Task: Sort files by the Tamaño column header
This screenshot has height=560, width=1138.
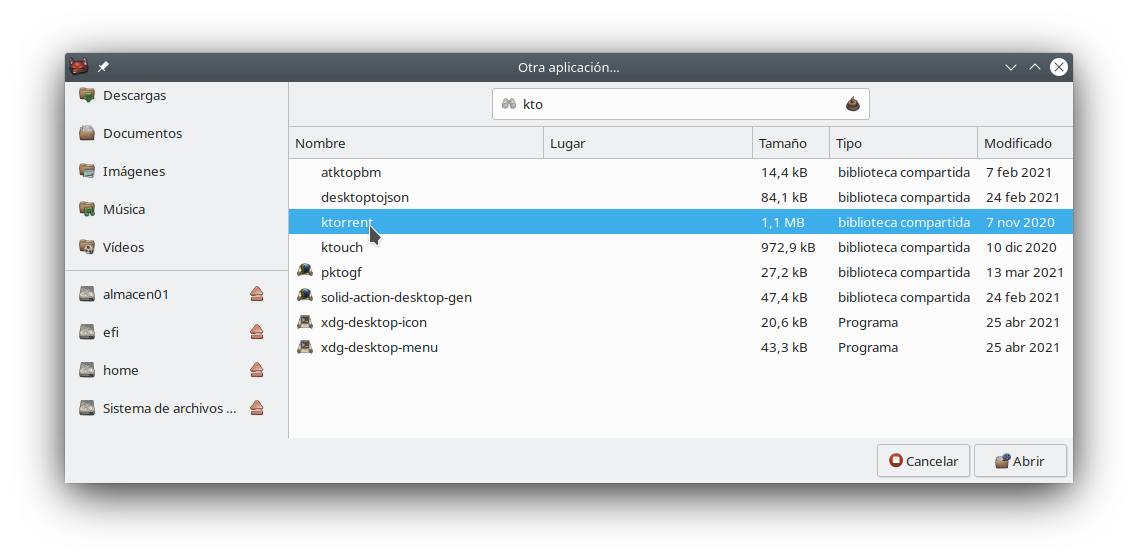Action: (x=790, y=143)
